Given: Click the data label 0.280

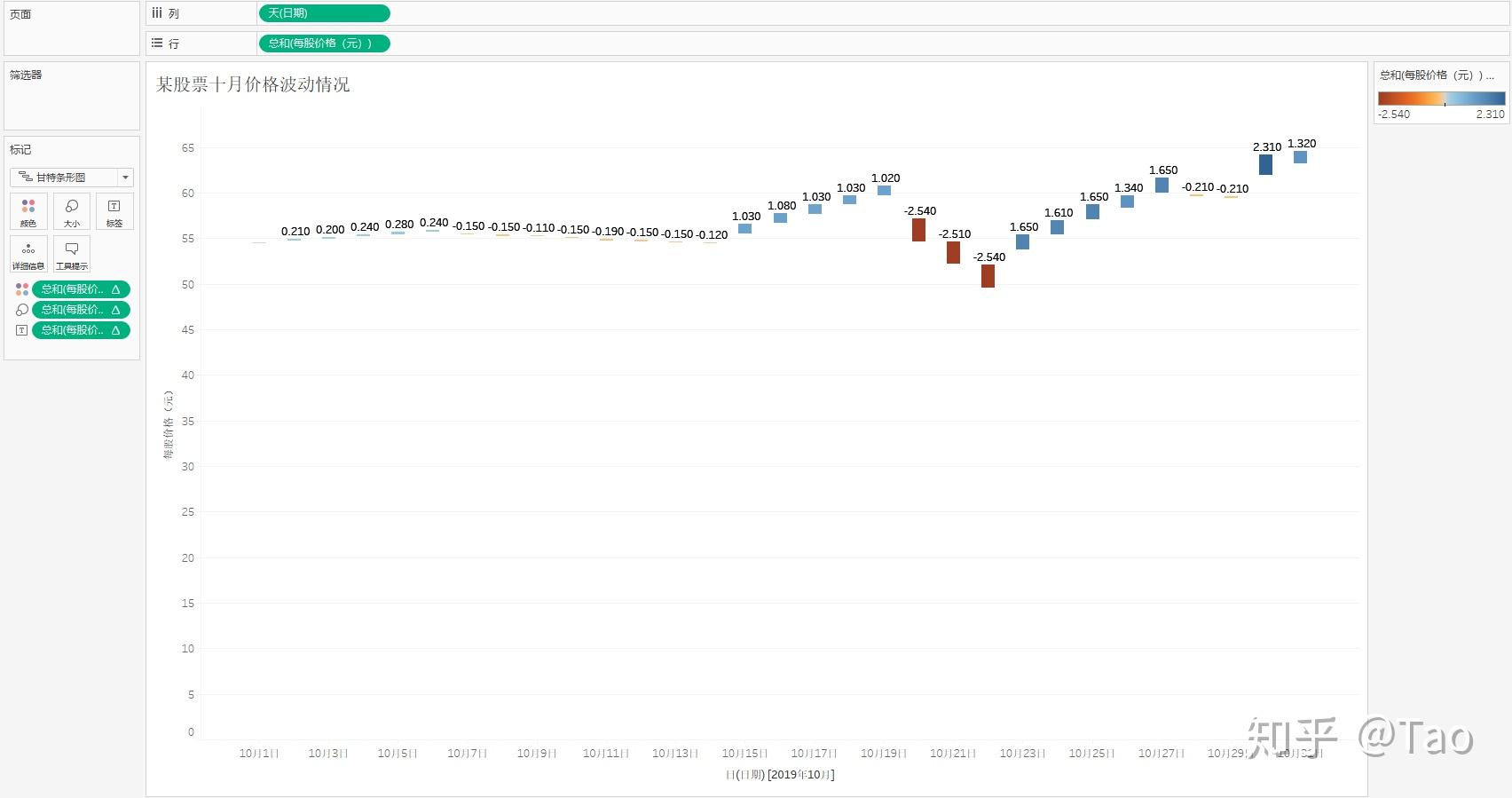Looking at the screenshot, I should (x=399, y=225).
